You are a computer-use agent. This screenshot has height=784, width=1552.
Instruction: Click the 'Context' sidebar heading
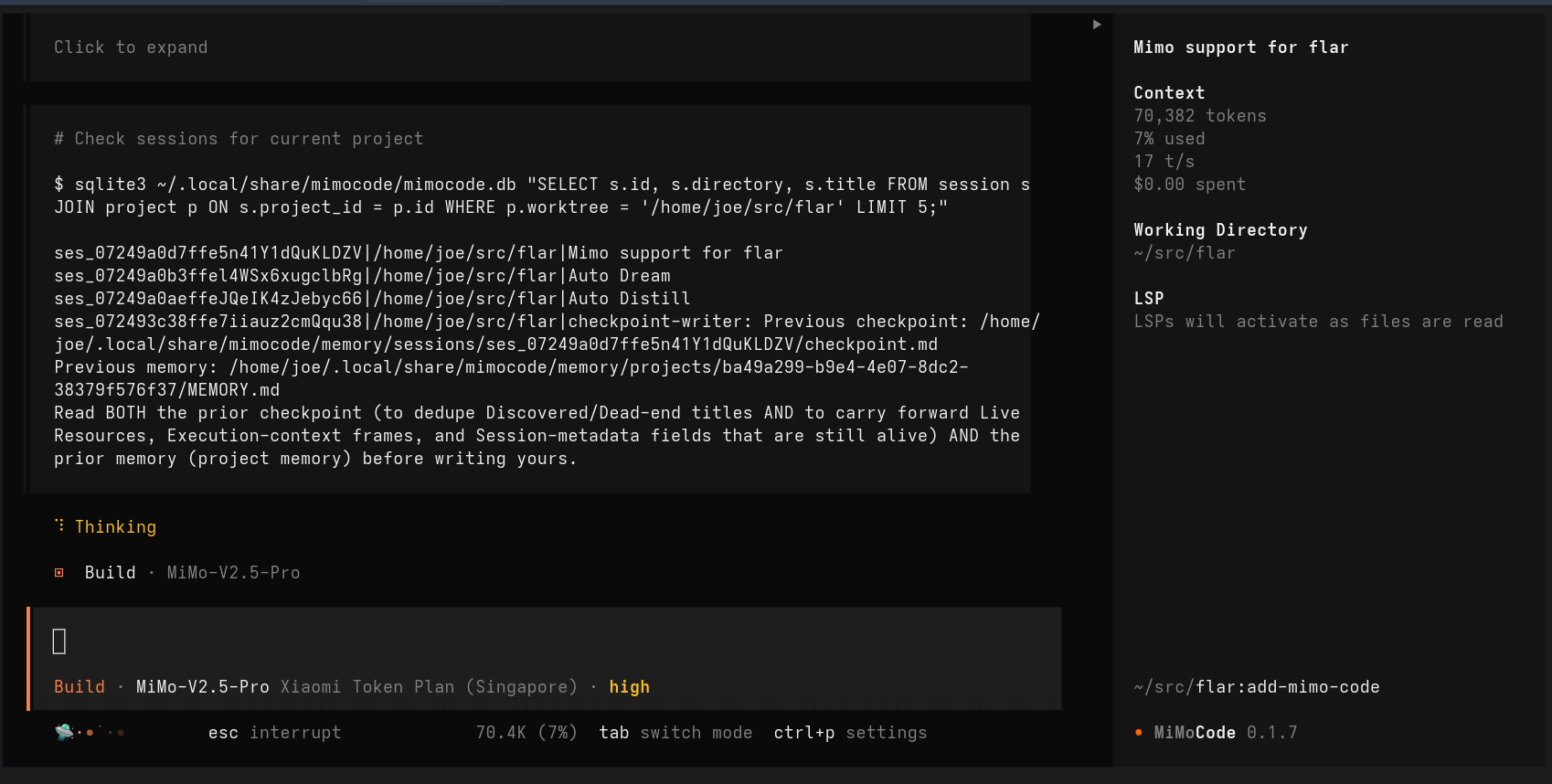click(1169, 93)
